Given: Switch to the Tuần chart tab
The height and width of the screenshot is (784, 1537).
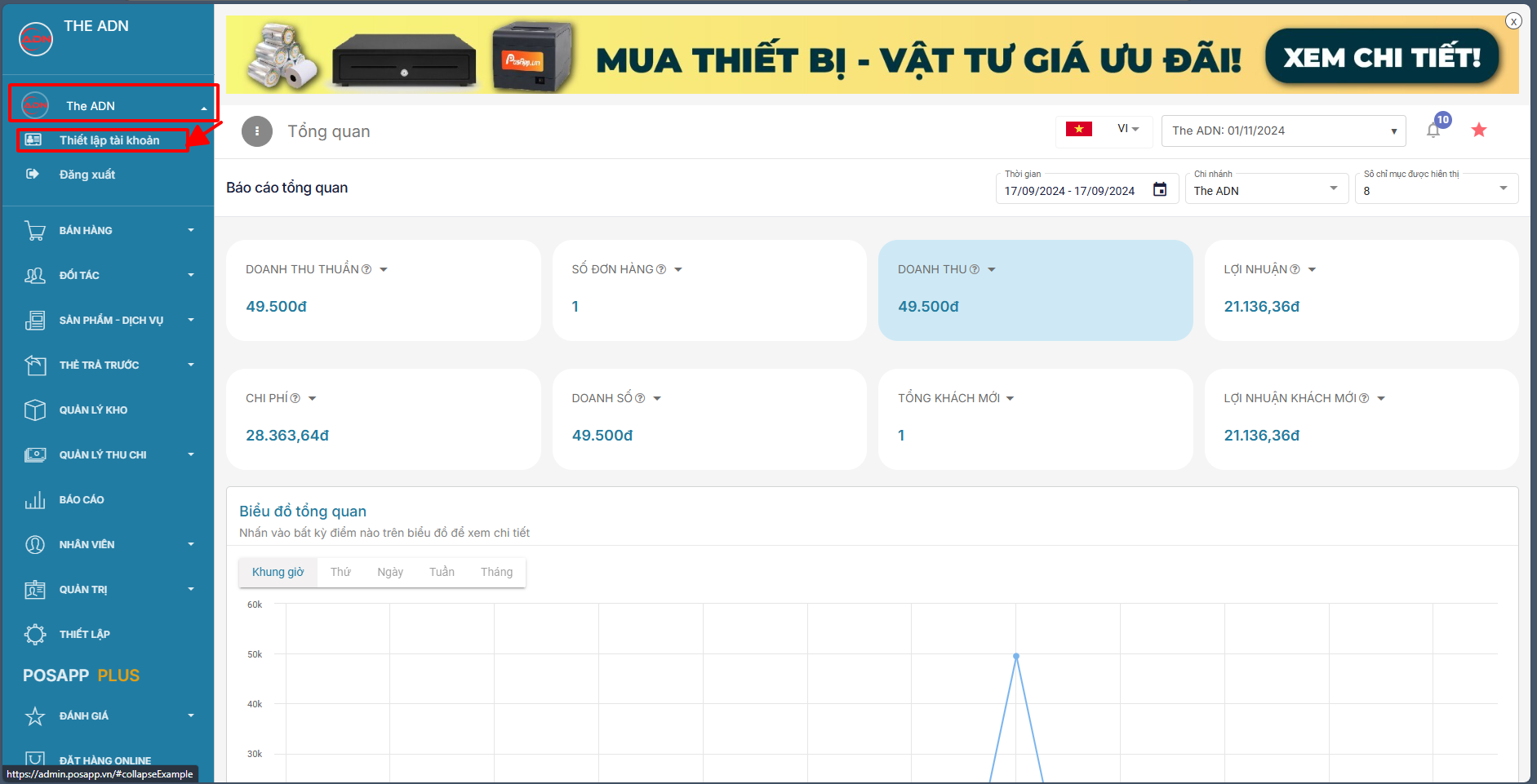Looking at the screenshot, I should (x=442, y=573).
